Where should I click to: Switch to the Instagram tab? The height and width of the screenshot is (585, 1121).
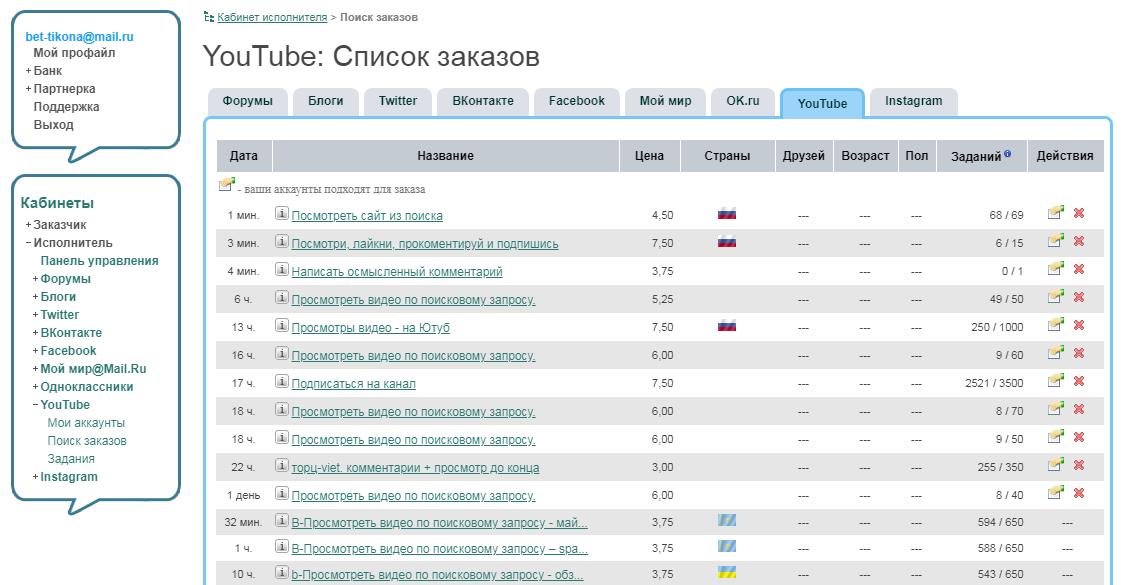[x=913, y=102]
